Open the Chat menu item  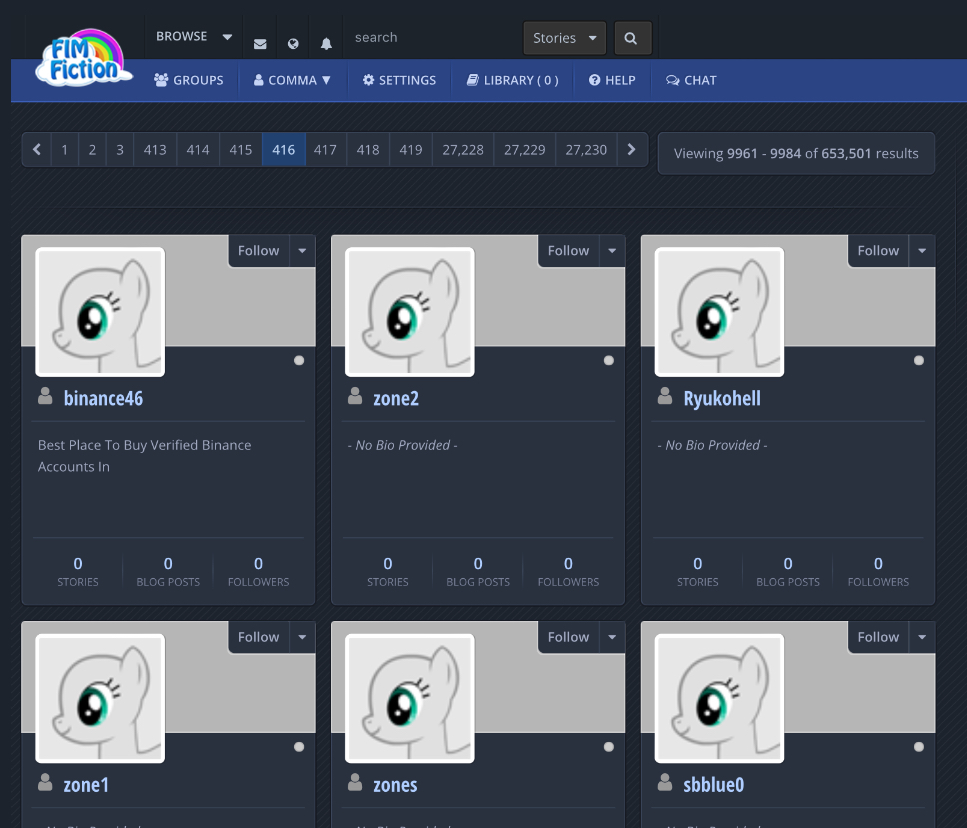tap(691, 80)
